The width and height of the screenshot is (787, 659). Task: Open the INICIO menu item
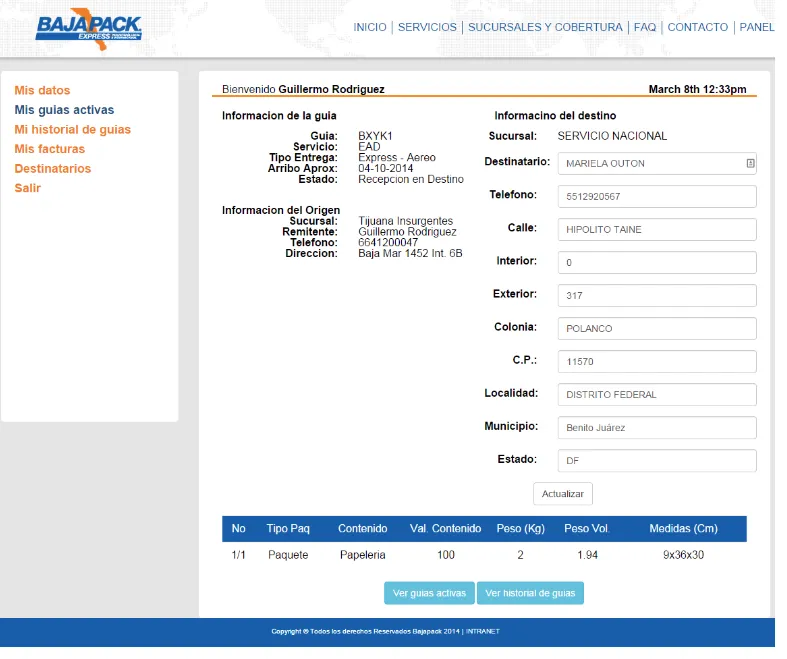[370, 27]
